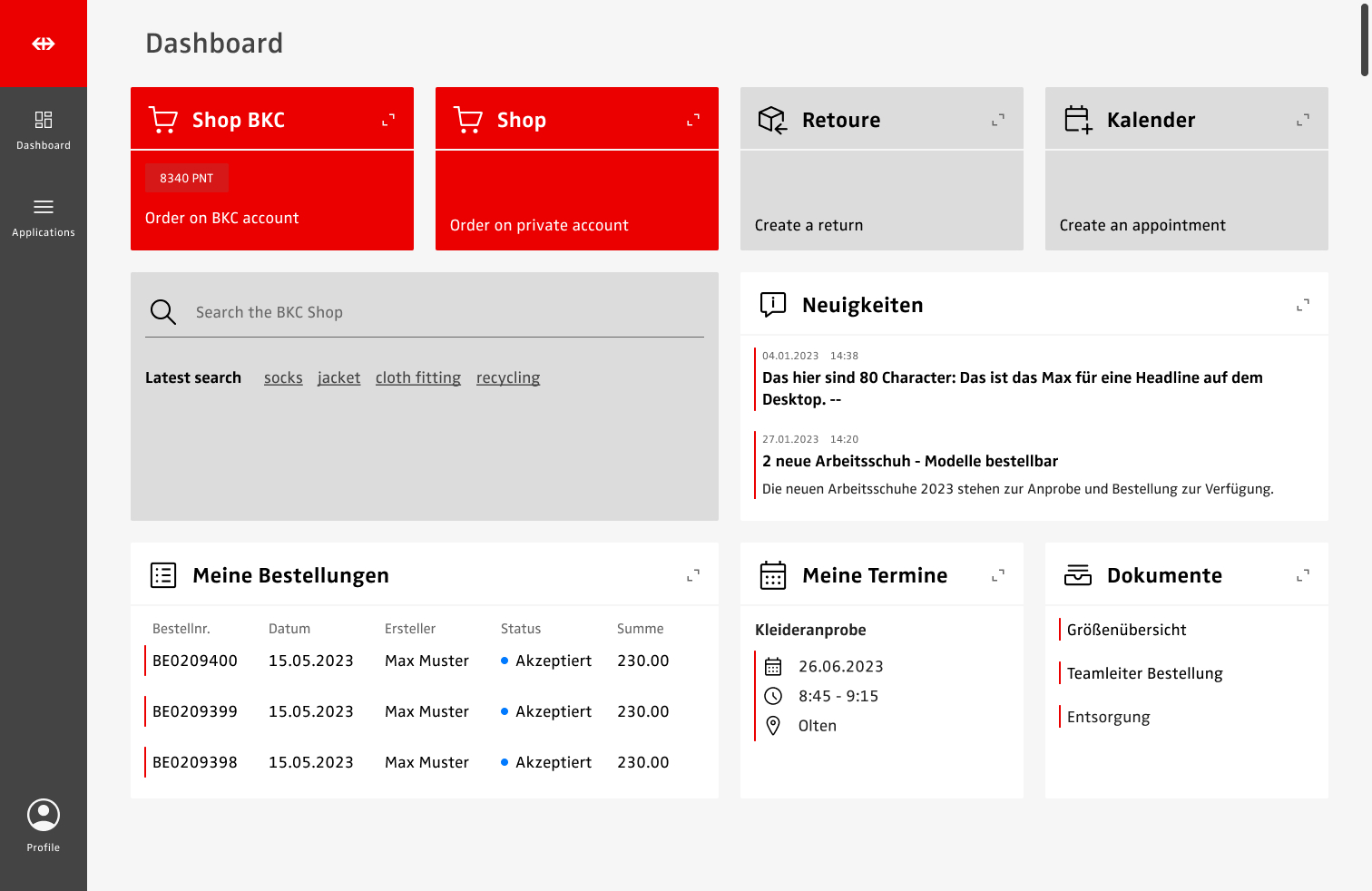The width and height of the screenshot is (1372, 891).
Task: Expand the Shop BKC tile
Action: click(x=388, y=120)
